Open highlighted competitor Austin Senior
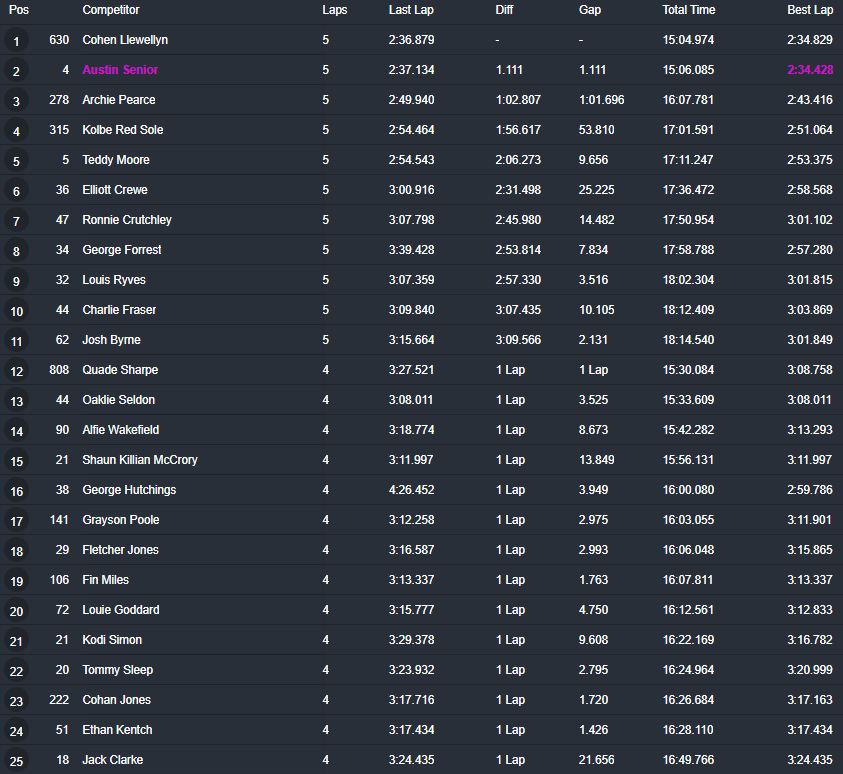This screenshot has height=774, width=843. (120, 70)
